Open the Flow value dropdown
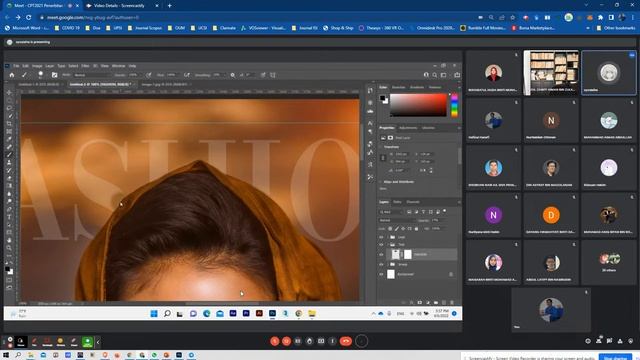Screen dimensions: 640x360 pos(172,75)
